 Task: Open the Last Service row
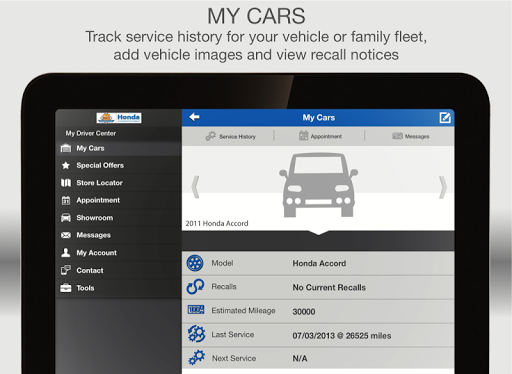(x=318, y=335)
